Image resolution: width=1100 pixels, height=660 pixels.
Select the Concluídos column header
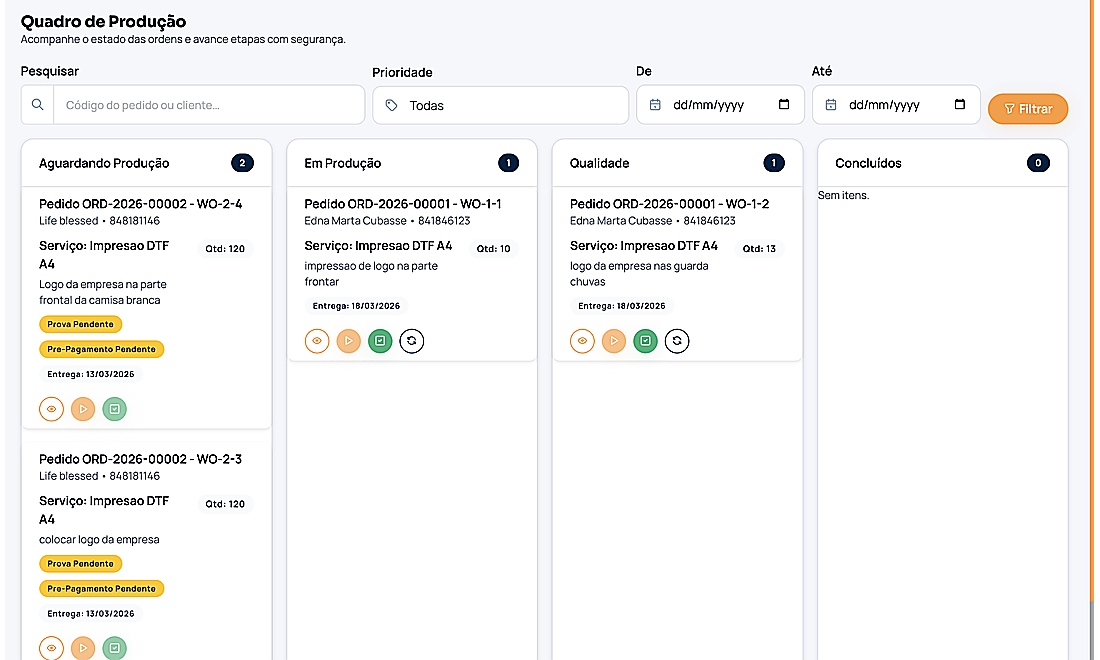pyautogui.click(x=868, y=163)
